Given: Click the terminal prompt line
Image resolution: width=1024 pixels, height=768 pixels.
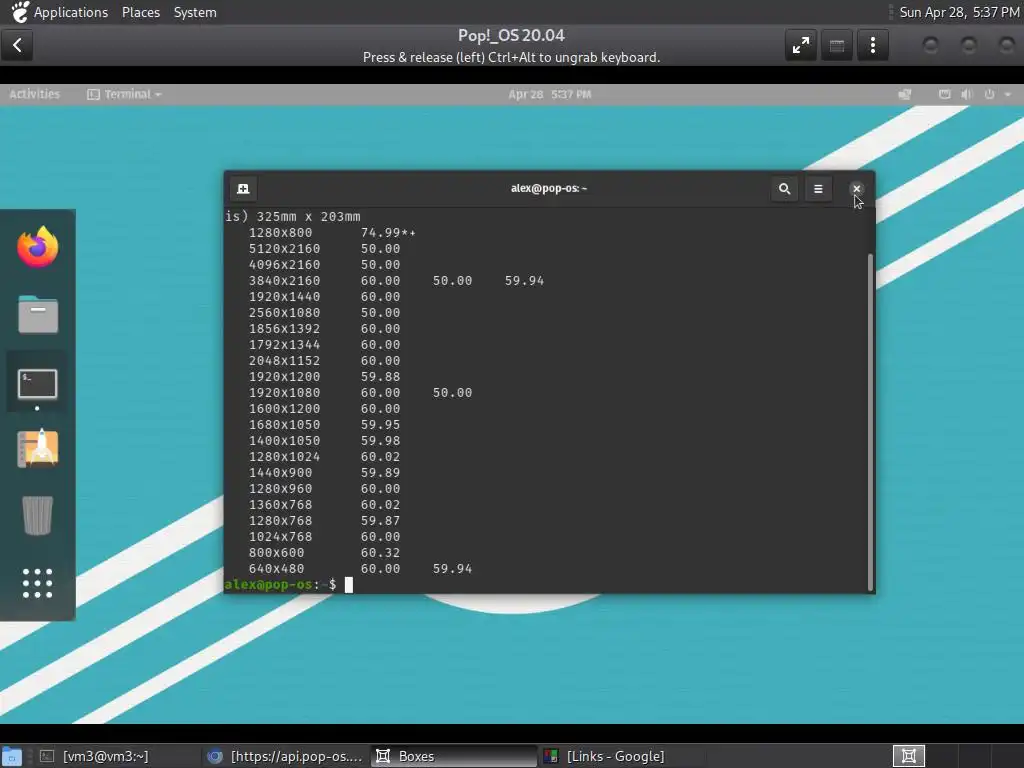Looking at the screenshot, I should click(x=288, y=584).
